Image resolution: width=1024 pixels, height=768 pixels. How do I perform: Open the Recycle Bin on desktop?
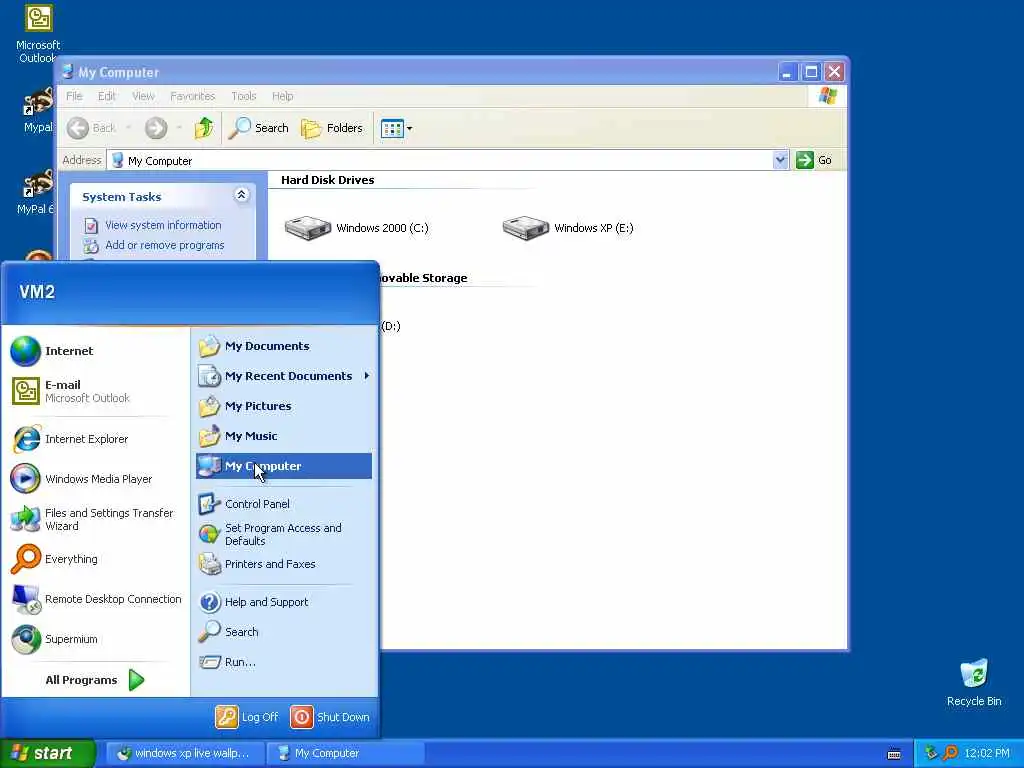point(974,682)
